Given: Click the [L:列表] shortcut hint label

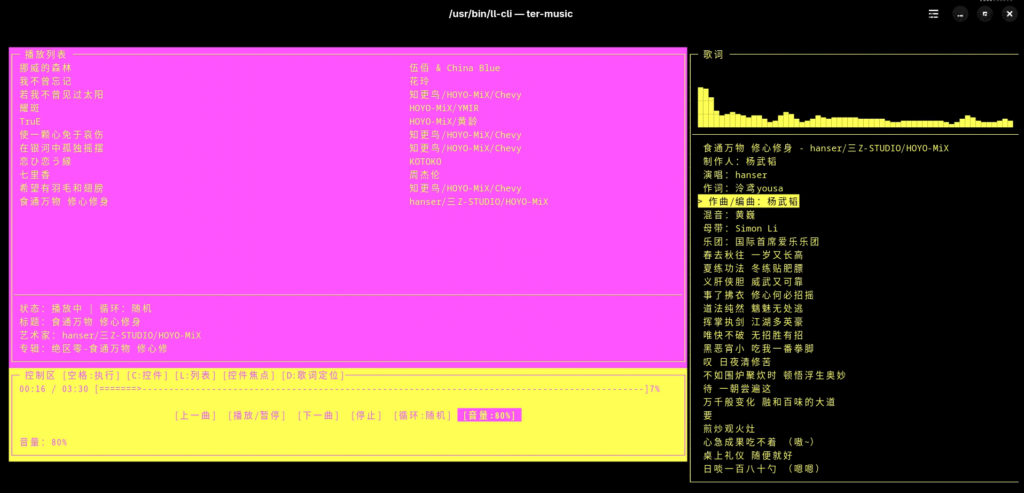Looking at the screenshot, I should pyautogui.click(x=195, y=375).
